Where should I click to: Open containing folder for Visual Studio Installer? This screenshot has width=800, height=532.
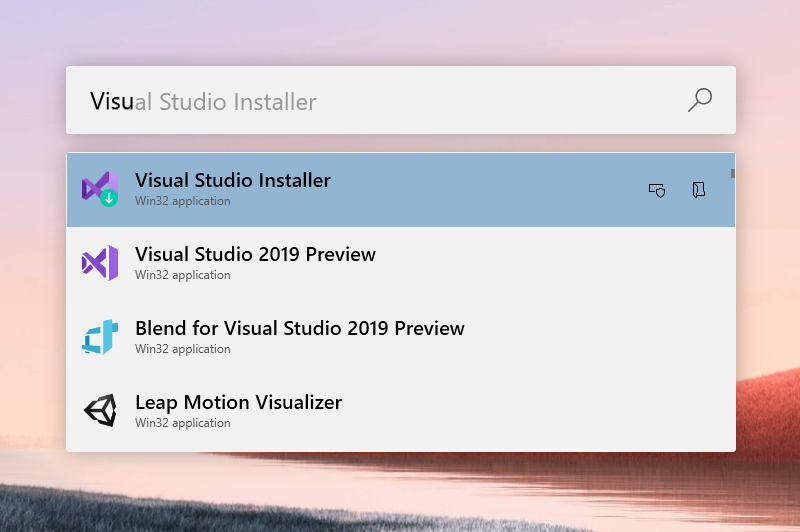point(699,190)
